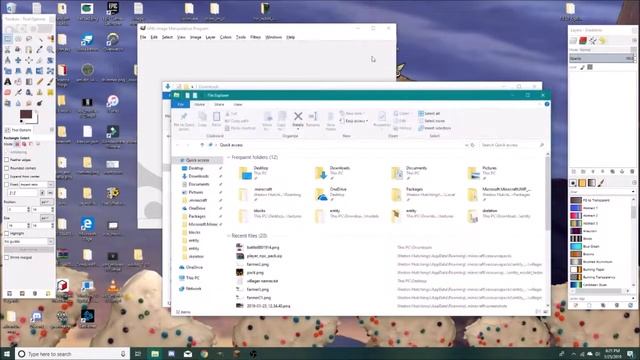Image resolution: width=640 pixels, height=360 pixels.
Task: Select the Flip tool
Action: pyautogui.click(x=40, y=71)
